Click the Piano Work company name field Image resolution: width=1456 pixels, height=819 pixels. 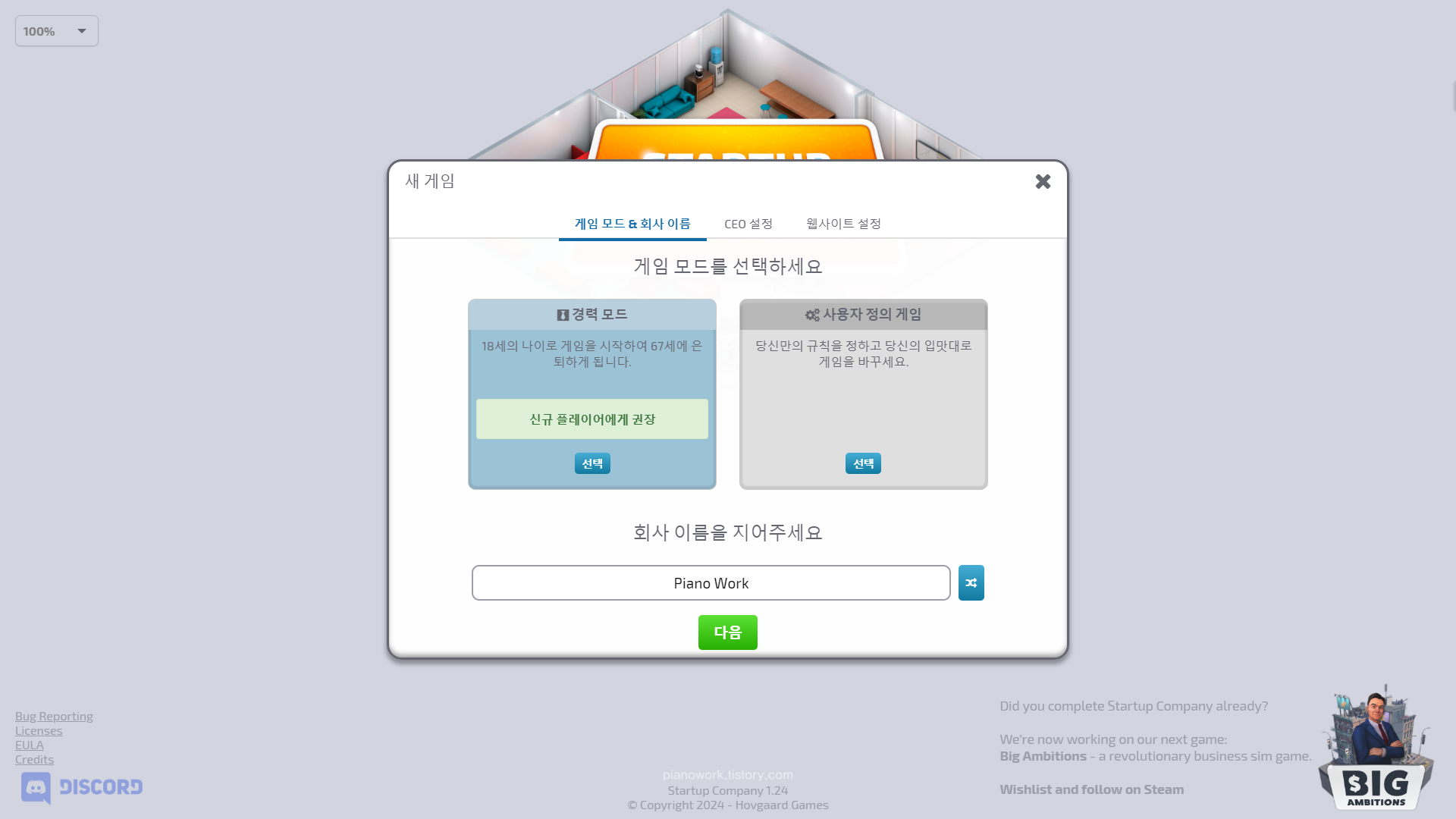coord(711,583)
